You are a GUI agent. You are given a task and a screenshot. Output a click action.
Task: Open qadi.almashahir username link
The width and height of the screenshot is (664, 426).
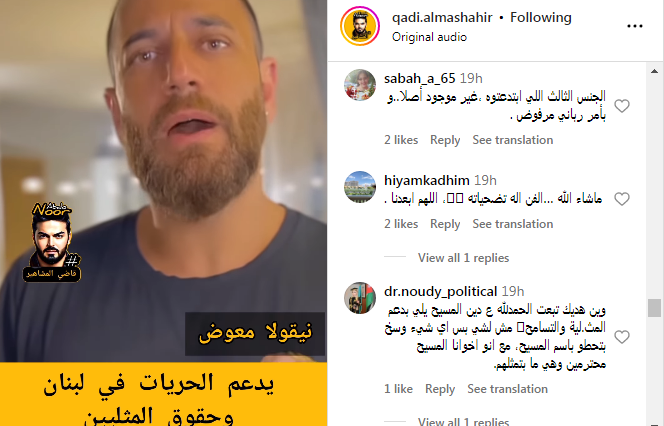pyautogui.click(x=442, y=17)
